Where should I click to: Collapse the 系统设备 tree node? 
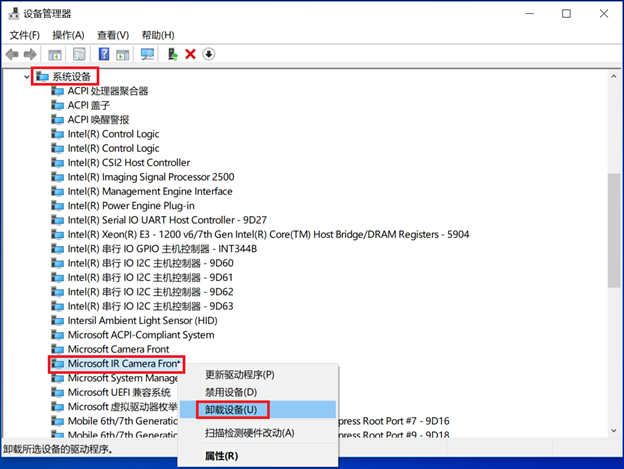pyautogui.click(x=27, y=77)
